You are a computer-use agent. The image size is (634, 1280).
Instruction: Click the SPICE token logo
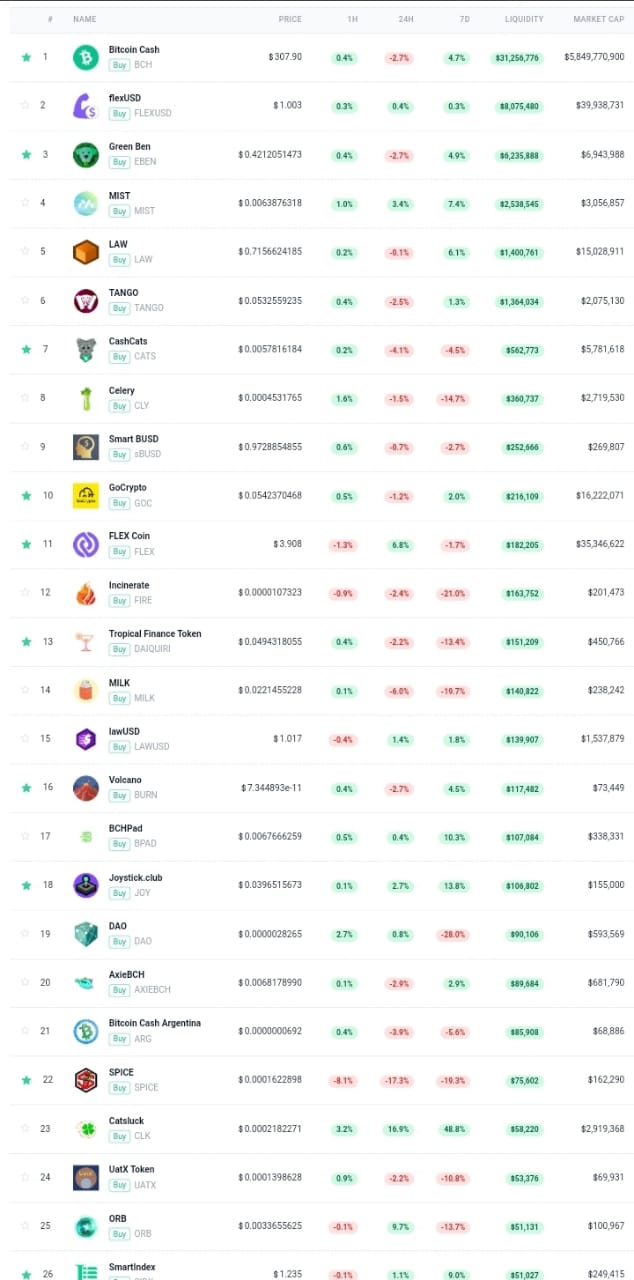pyautogui.click(x=86, y=1080)
